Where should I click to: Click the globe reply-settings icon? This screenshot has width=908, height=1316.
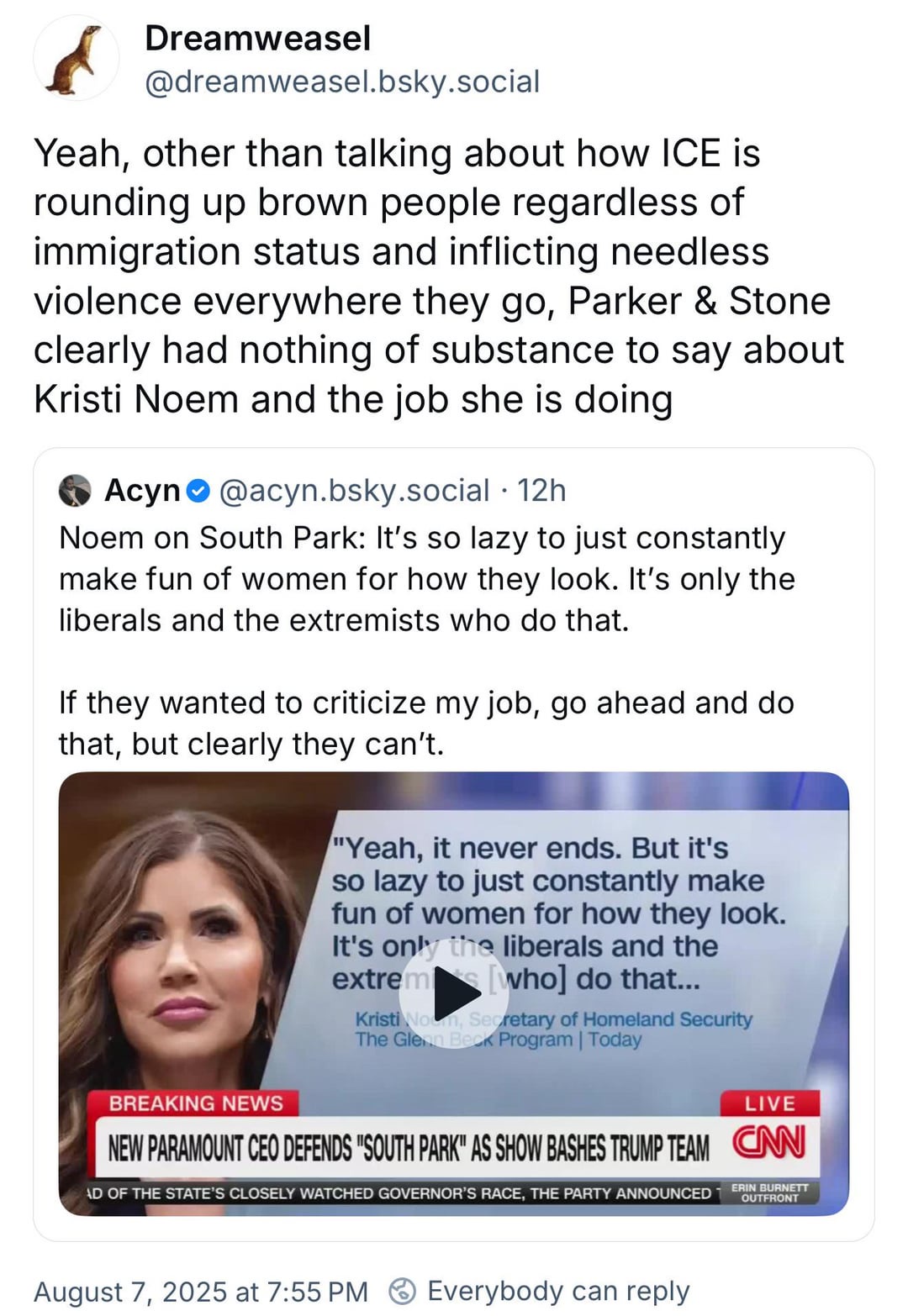pos(404,1290)
